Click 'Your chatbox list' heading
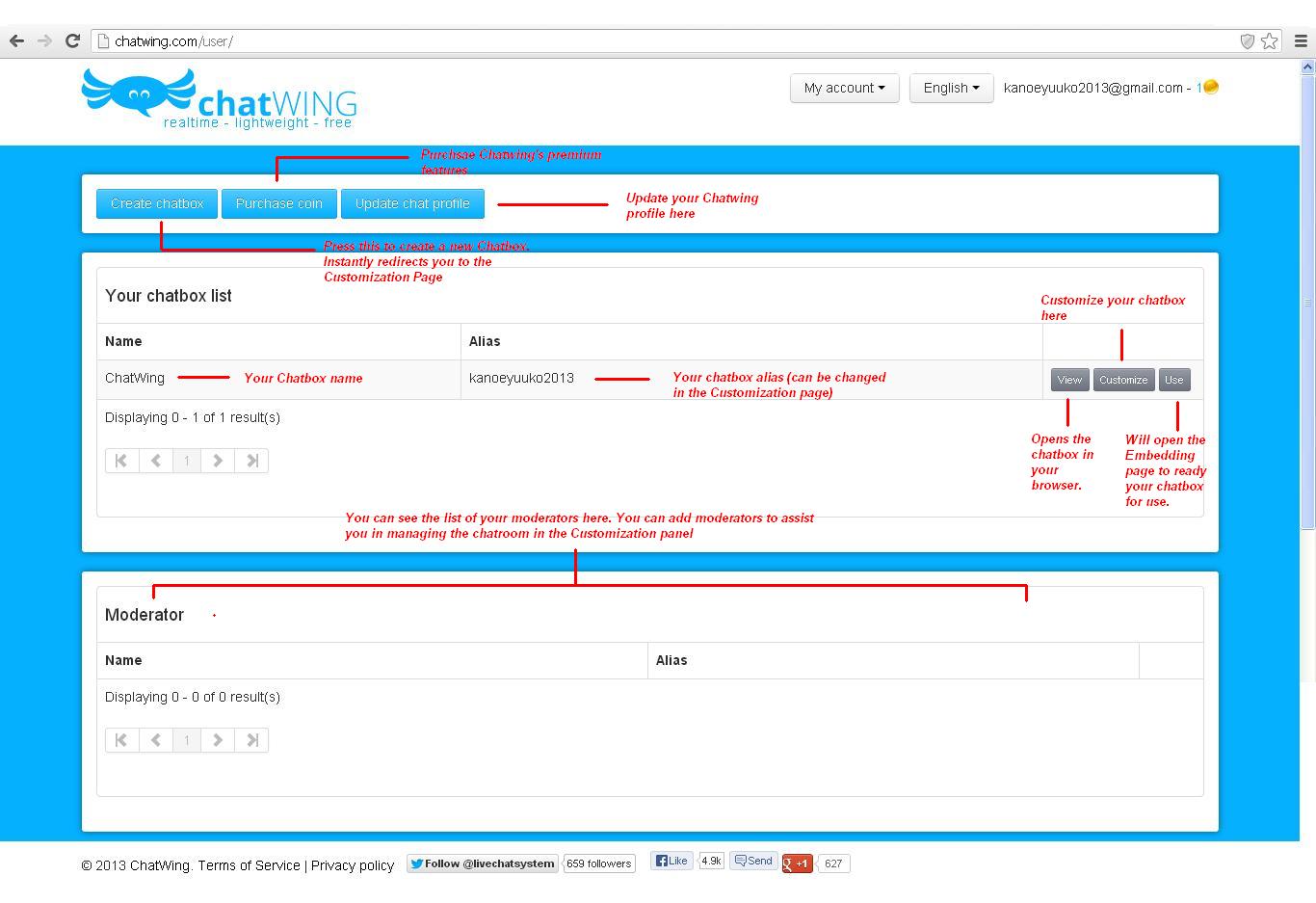Screen dimensions: 1316x903 (x=169, y=296)
